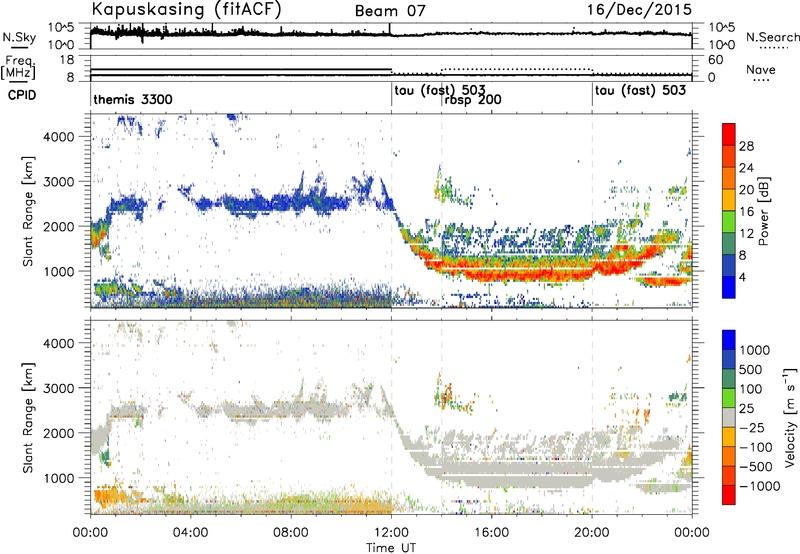Screen dimensions: 800x554
Task: Click the solid line sample under 'N.Sky'
Action: coord(19,48)
